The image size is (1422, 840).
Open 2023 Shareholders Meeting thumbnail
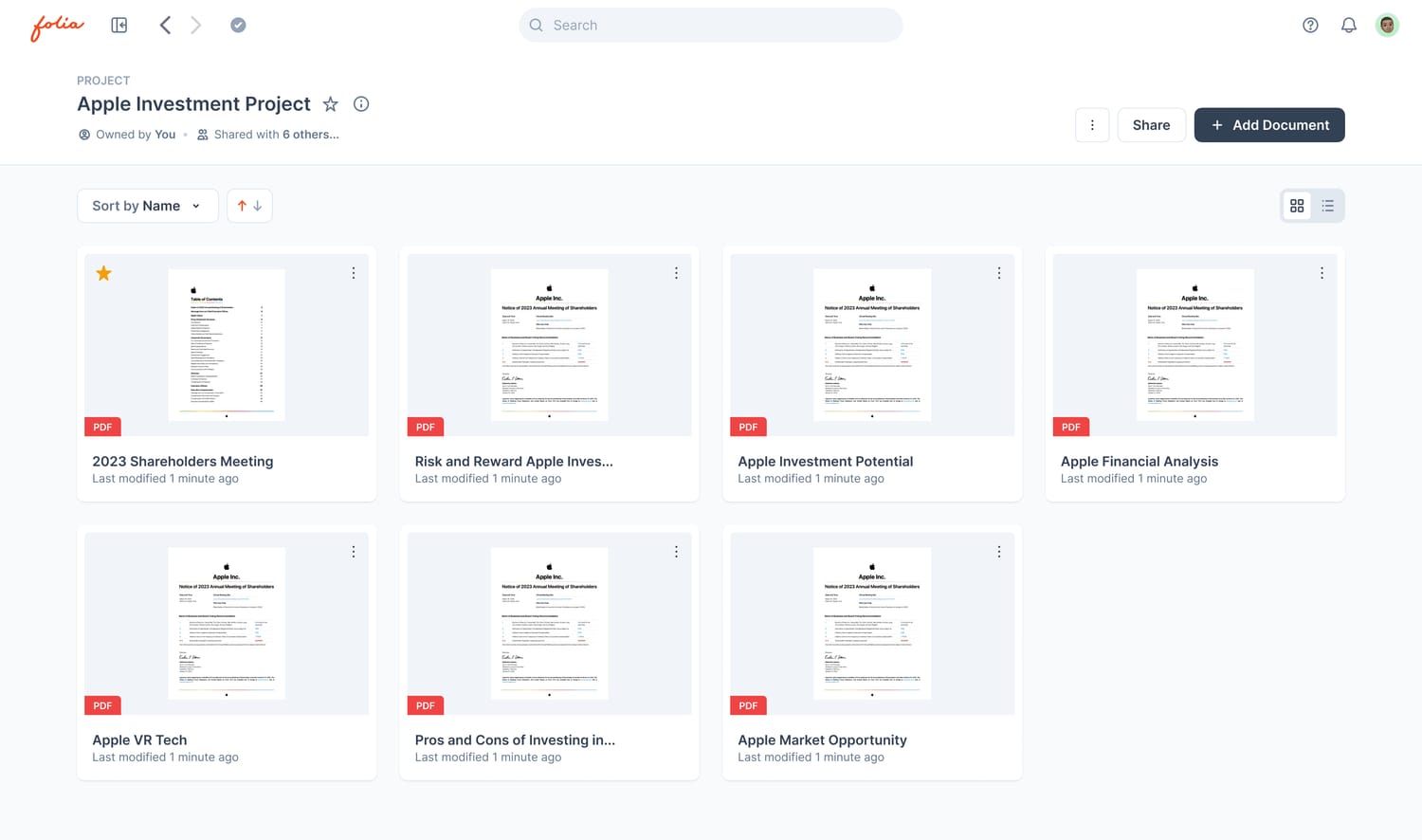click(227, 345)
